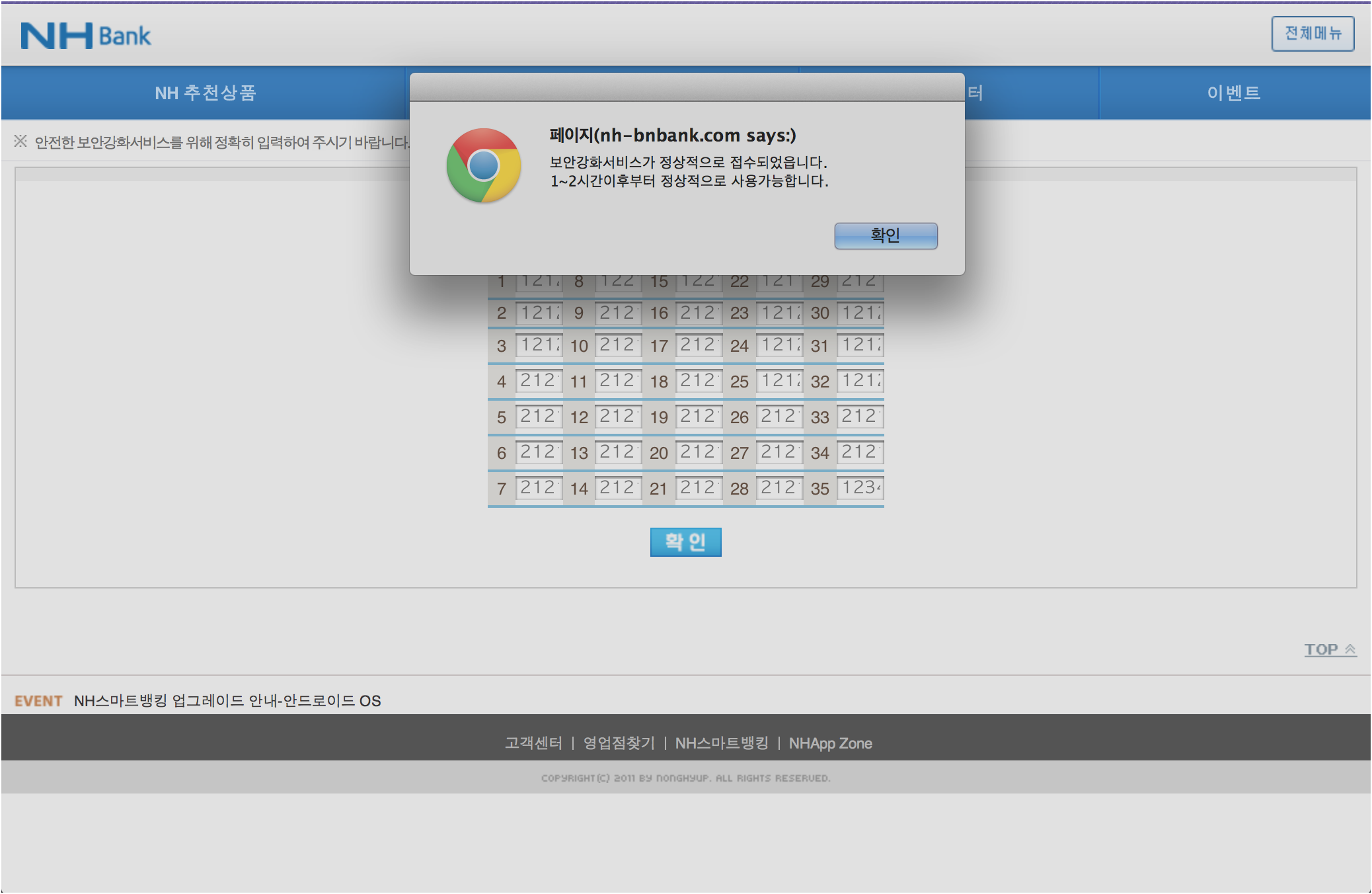Focus security card field number 23
1372x894 pixels.
pos(780,313)
